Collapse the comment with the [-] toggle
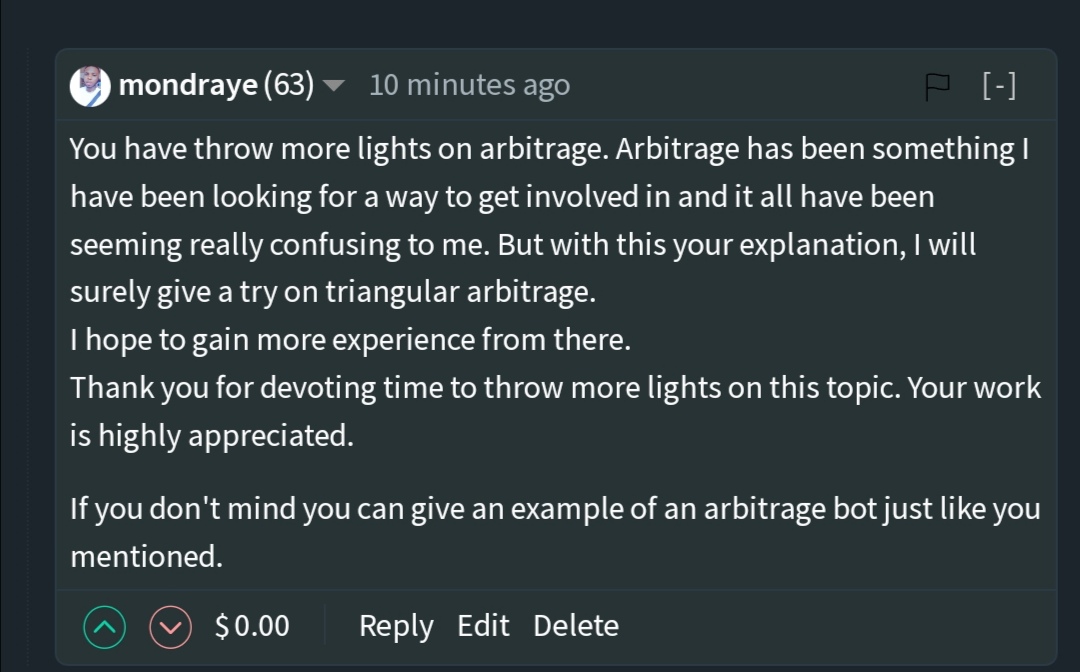This screenshot has height=672, width=1080. click(999, 87)
